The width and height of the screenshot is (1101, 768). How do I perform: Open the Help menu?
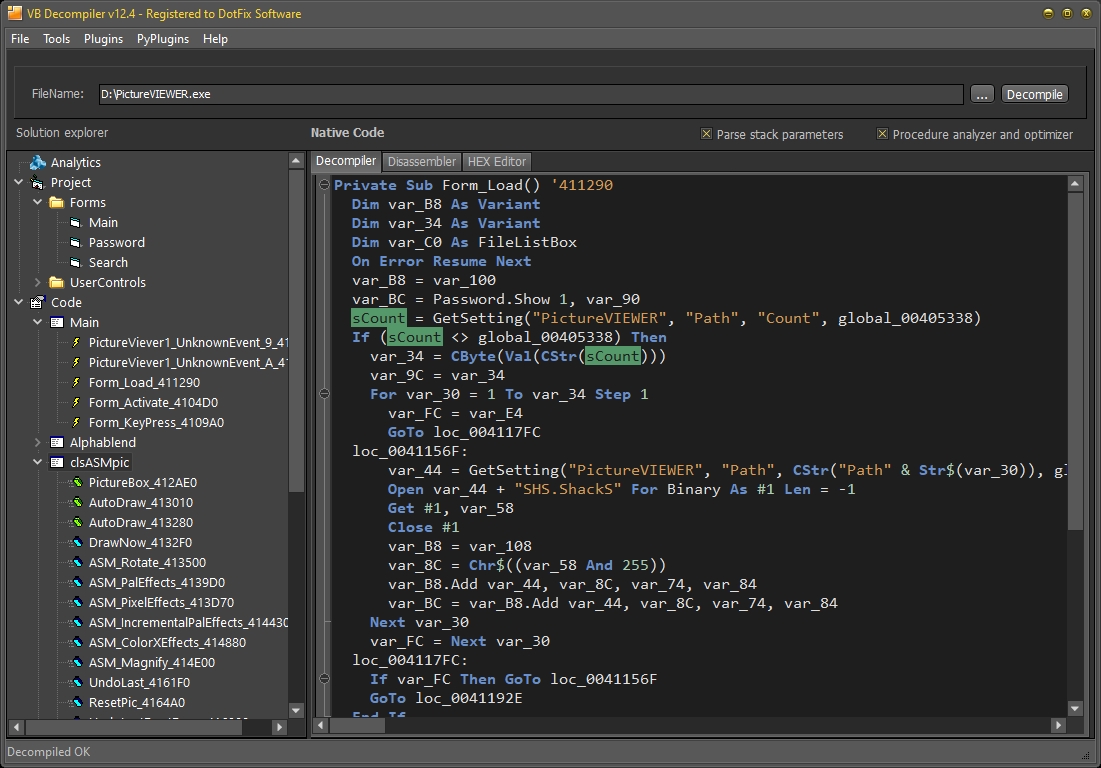tap(216, 39)
